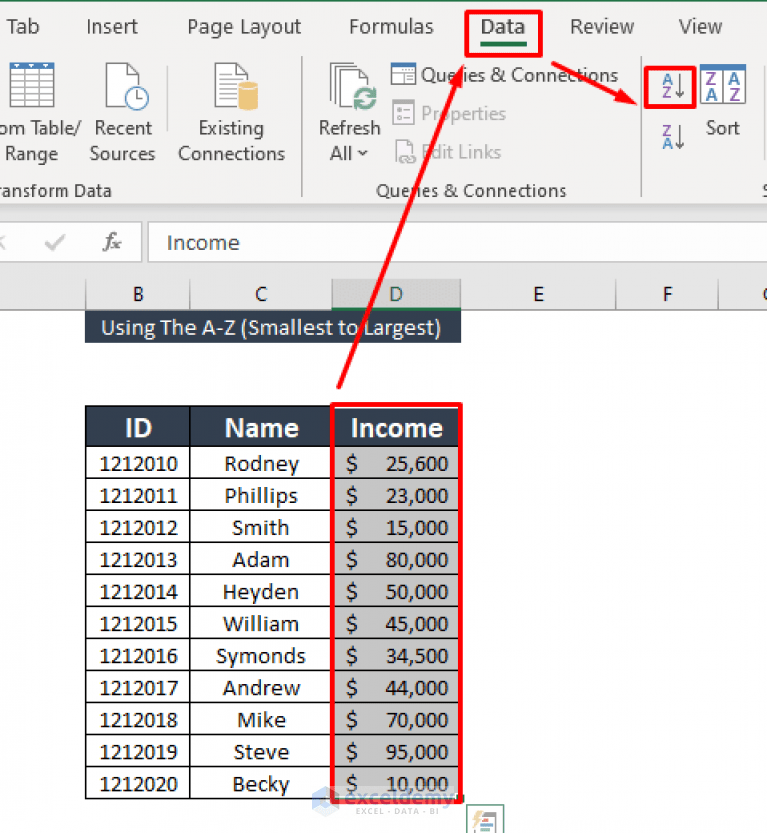Select income cell $25,600
The image size is (767, 833).
(396, 463)
